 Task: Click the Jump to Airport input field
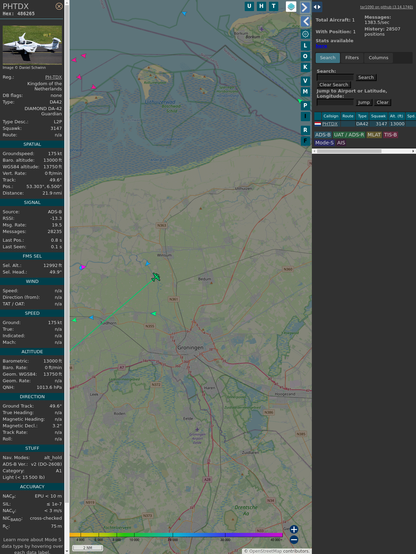(x=335, y=102)
